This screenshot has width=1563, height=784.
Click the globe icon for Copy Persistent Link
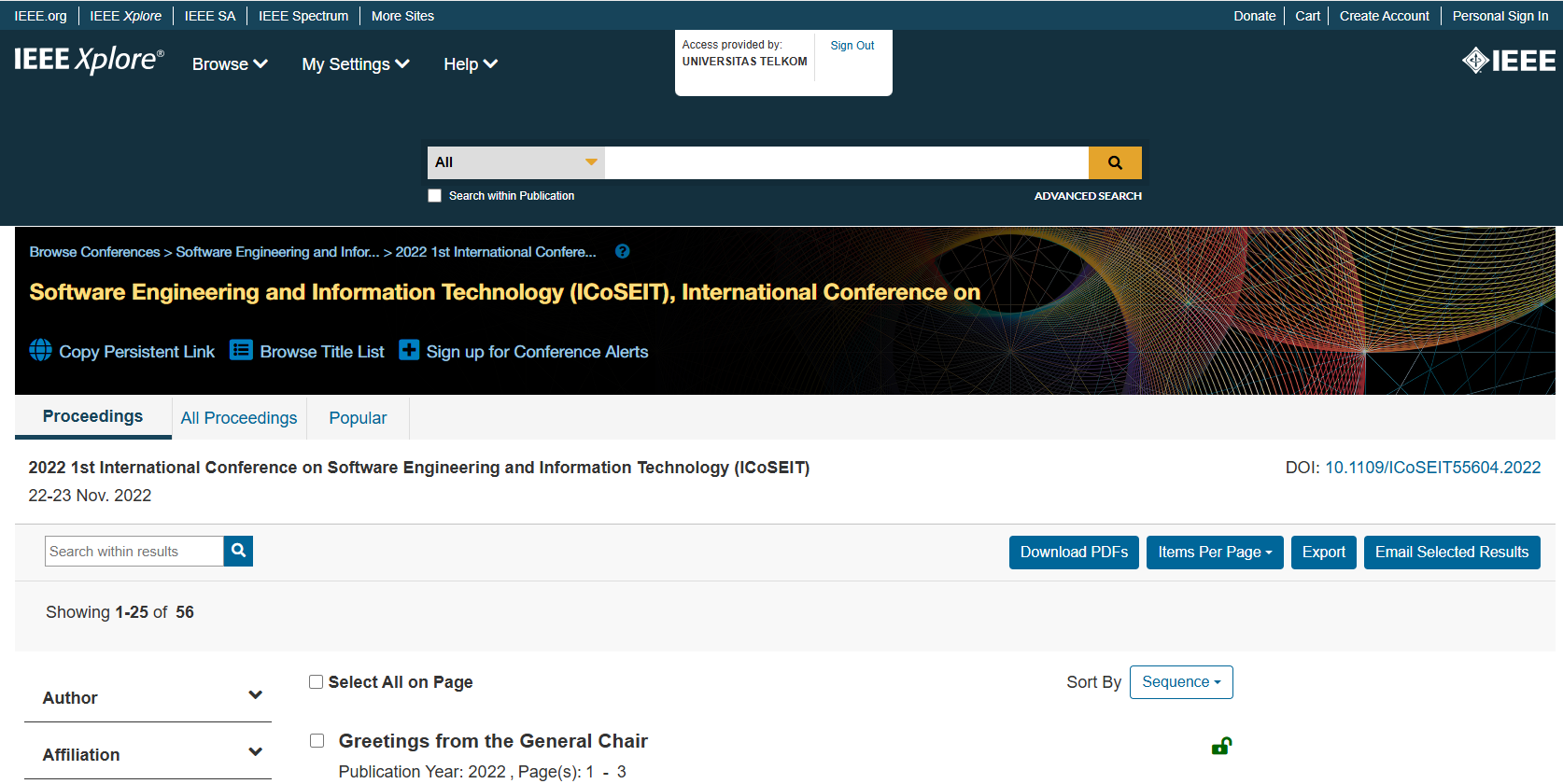click(x=41, y=350)
